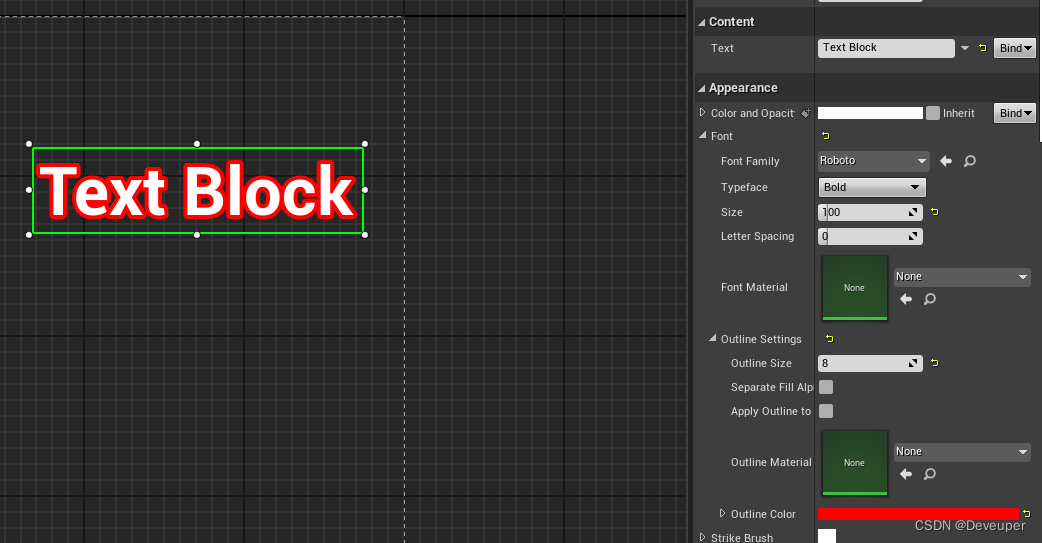Click top-right resize handle of Text Block
Viewport: 1042px width, 543px height.
click(x=365, y=144)
